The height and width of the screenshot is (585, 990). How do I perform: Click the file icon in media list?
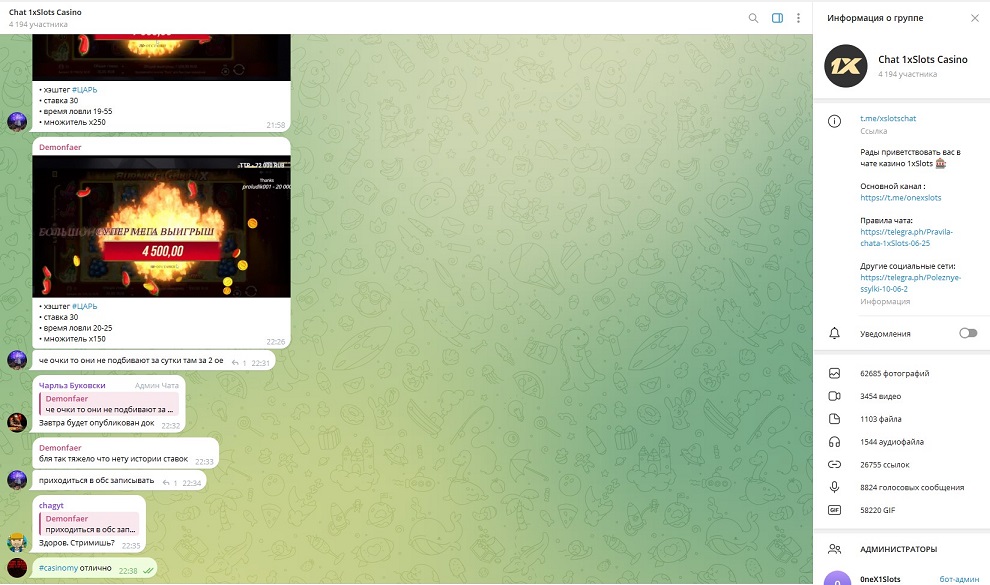click(x=835, y=419)
